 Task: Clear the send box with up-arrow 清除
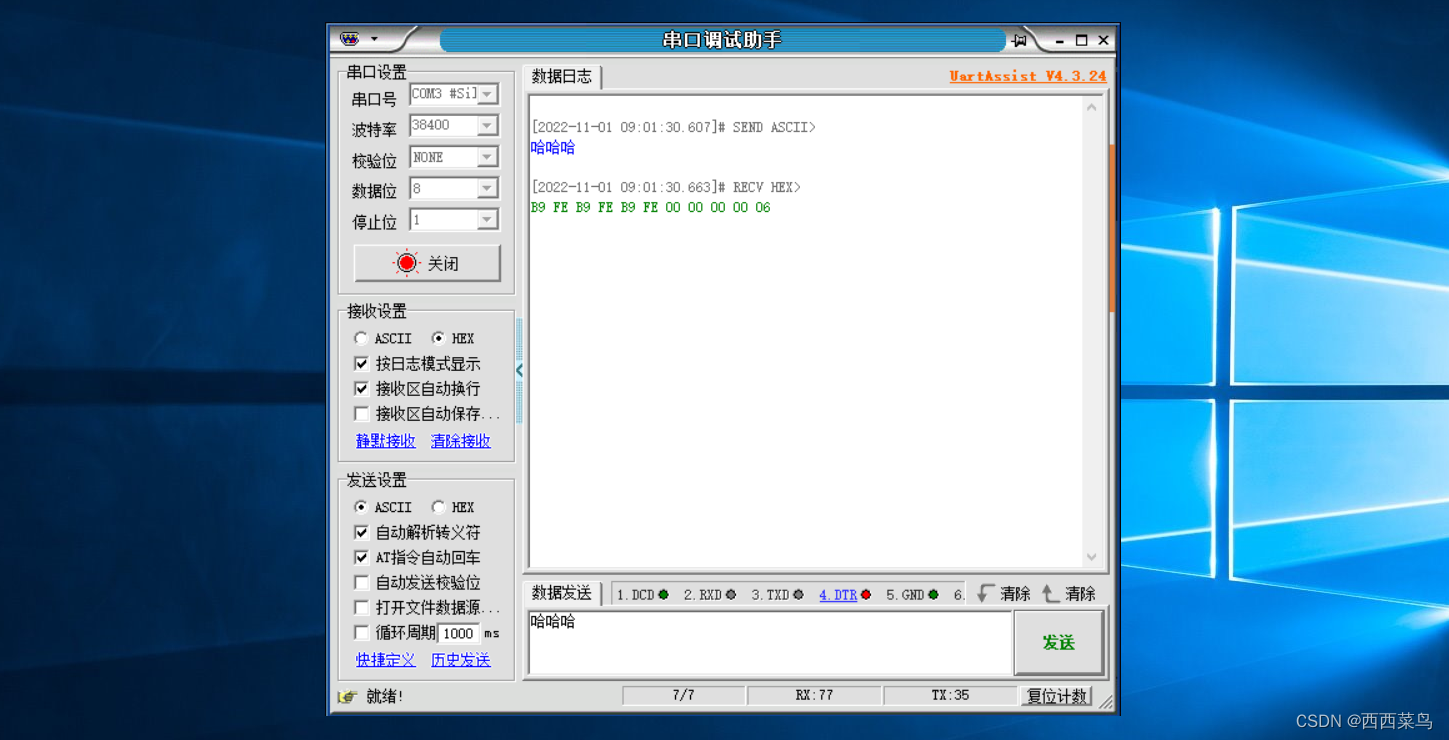pyautogui.click(x=1069, y=593)
